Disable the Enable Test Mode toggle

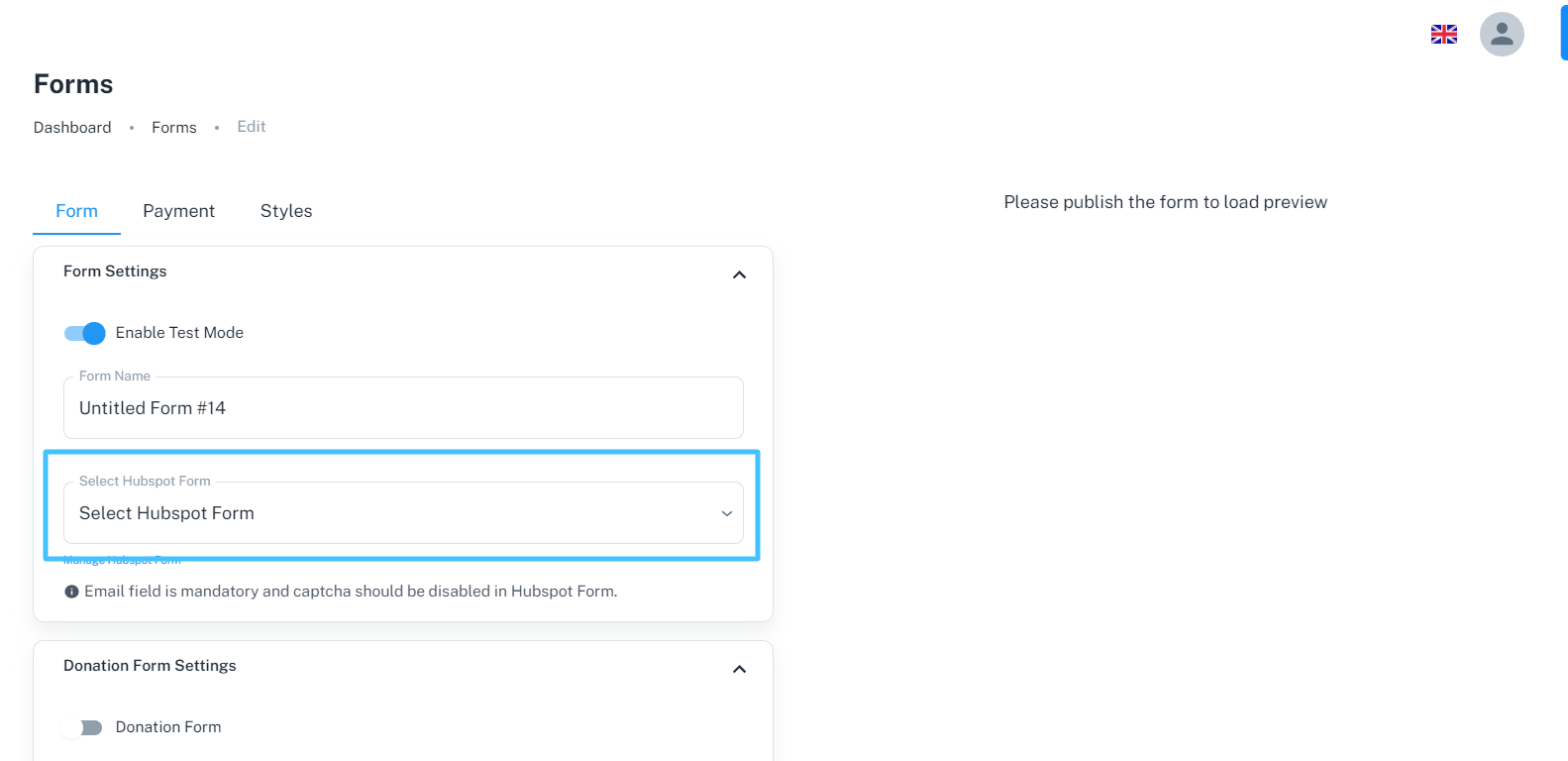84,333
